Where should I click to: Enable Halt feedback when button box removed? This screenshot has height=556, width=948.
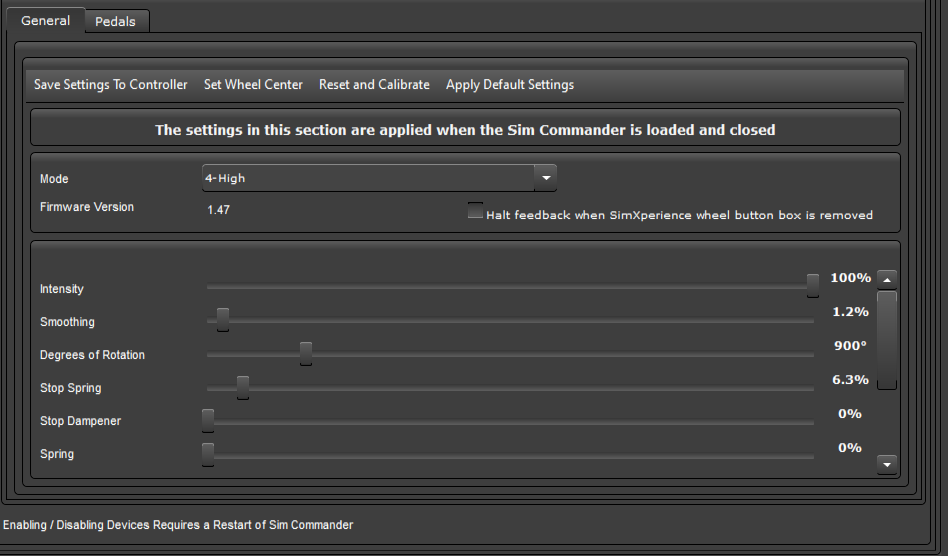pyautogui.click(x=475, y=211)
